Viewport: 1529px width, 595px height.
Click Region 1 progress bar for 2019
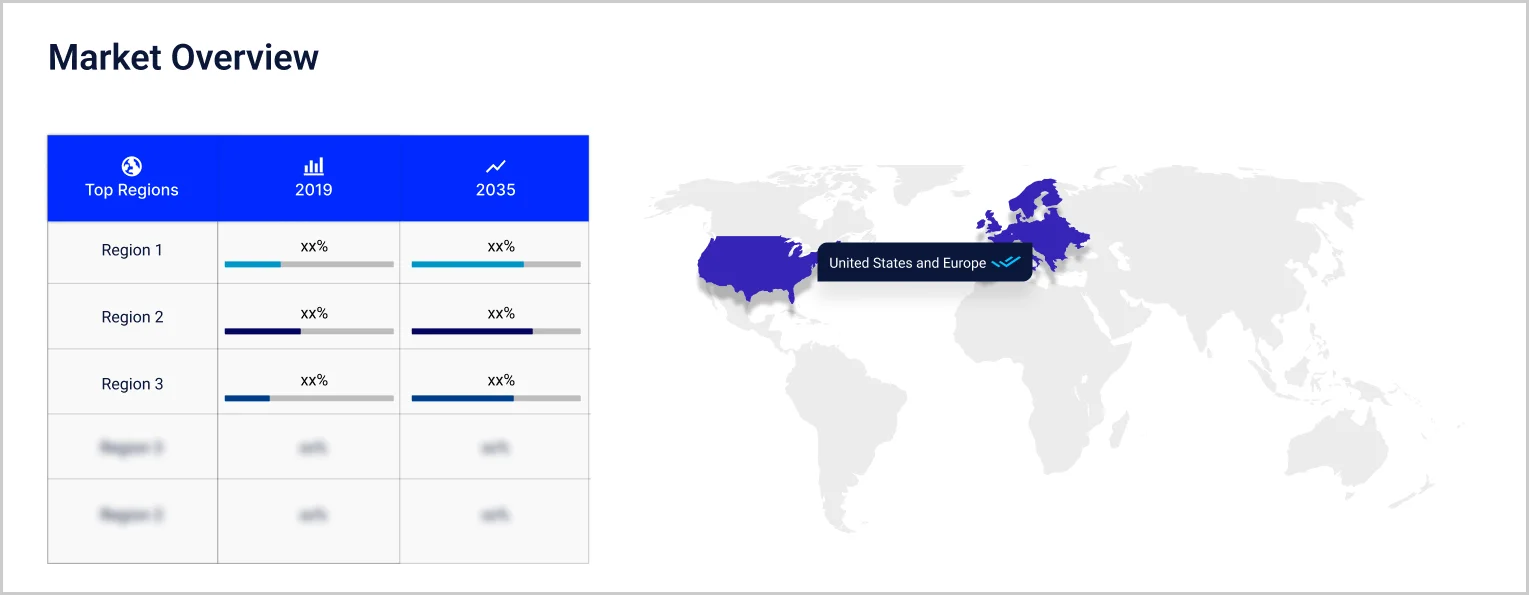coord(309,264)
